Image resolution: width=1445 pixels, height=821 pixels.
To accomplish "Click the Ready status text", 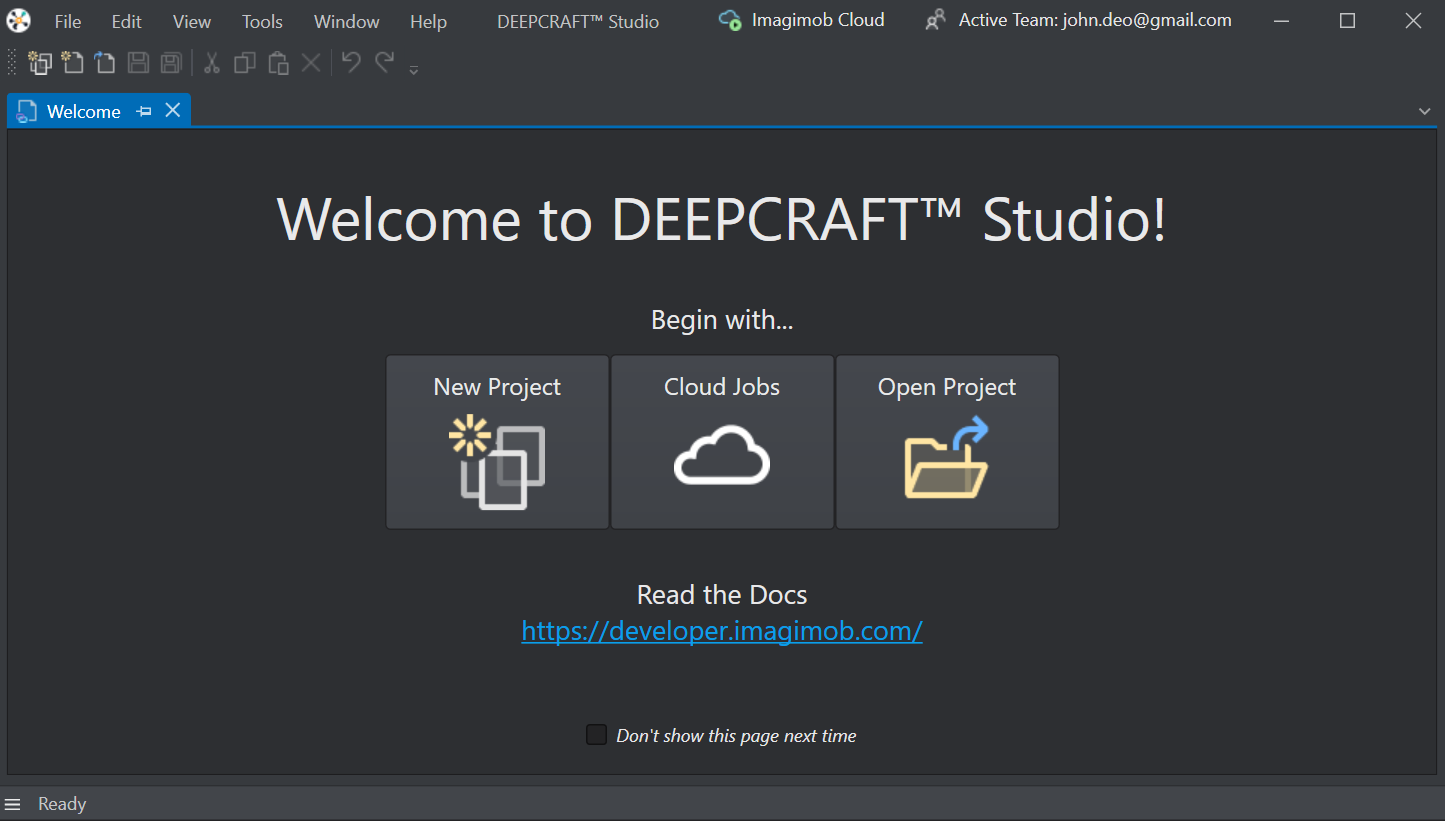I will pos(62,804).
